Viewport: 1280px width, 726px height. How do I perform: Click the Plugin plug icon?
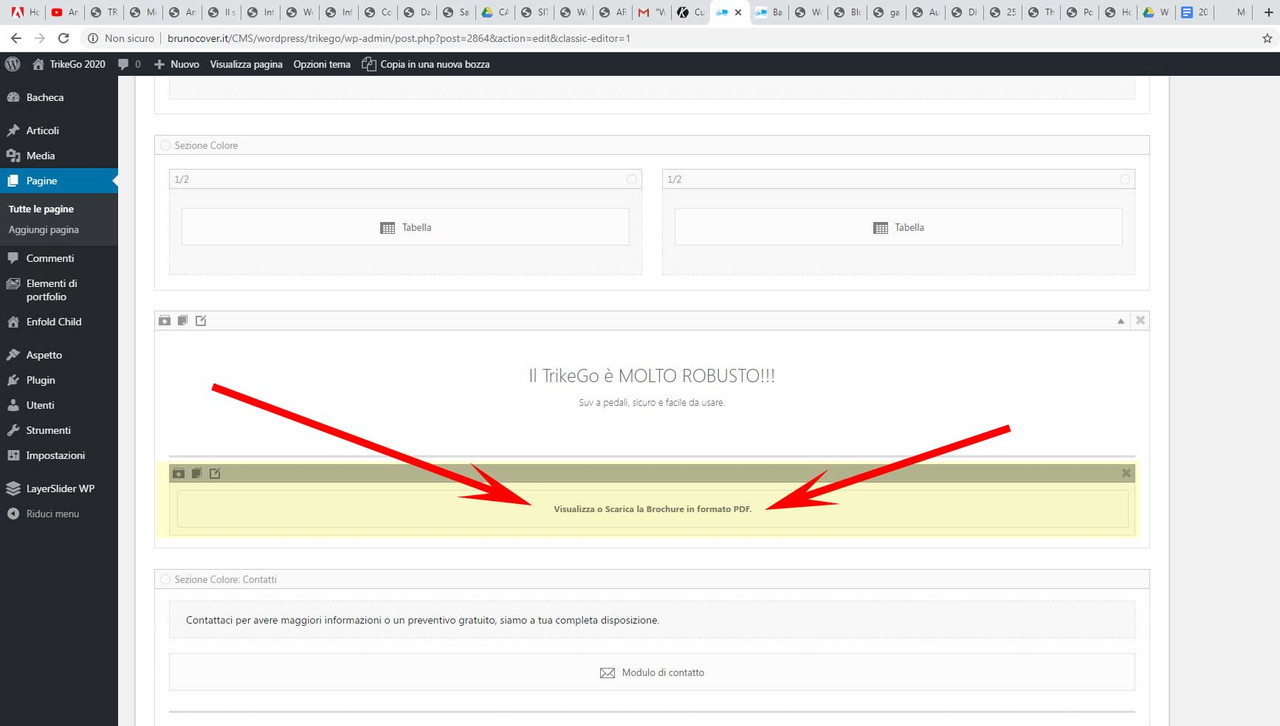point(13,380)
